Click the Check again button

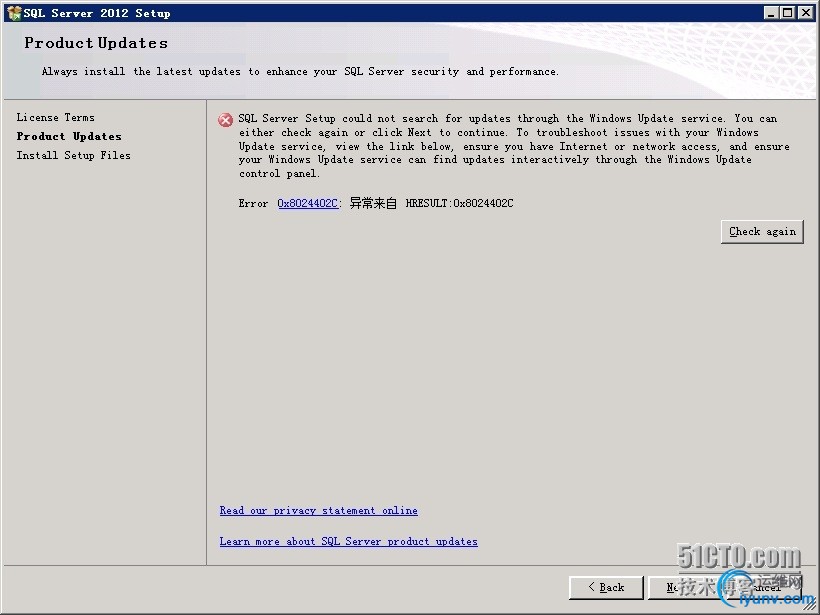tap(762, 232)
